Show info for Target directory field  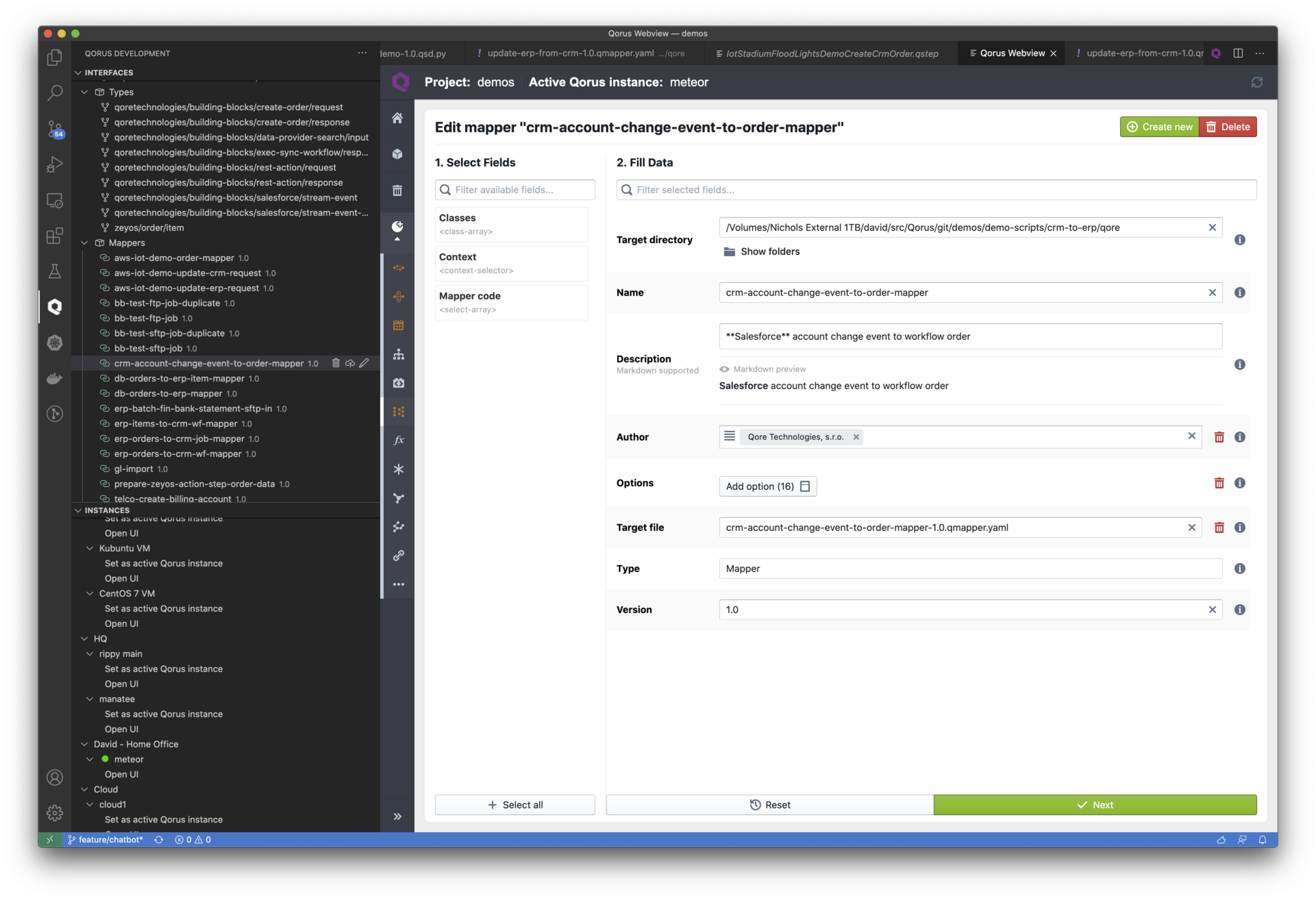[1240, 240]
